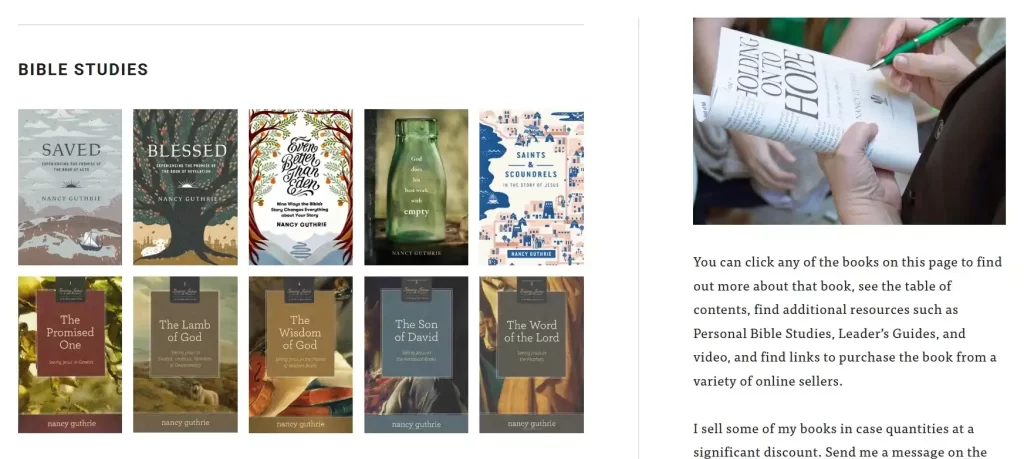Click the sailing ship on Saved cover
The width and height of the screenshot is (1024, 459).
click(89, 240)
